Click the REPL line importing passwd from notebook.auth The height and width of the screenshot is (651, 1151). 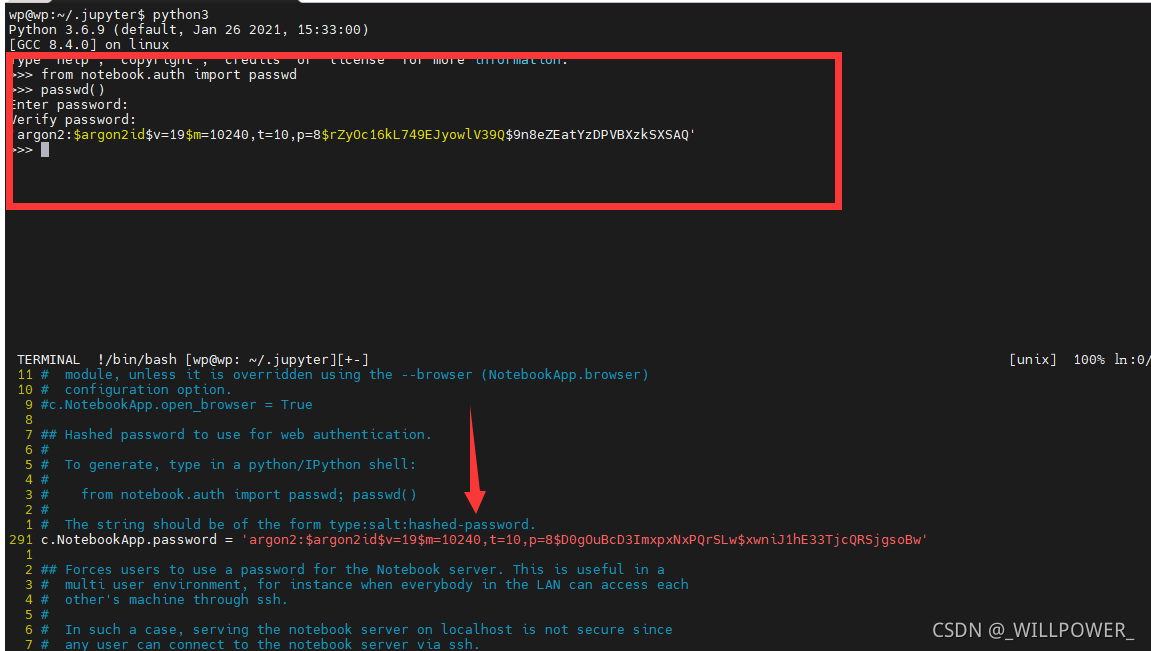155,74
